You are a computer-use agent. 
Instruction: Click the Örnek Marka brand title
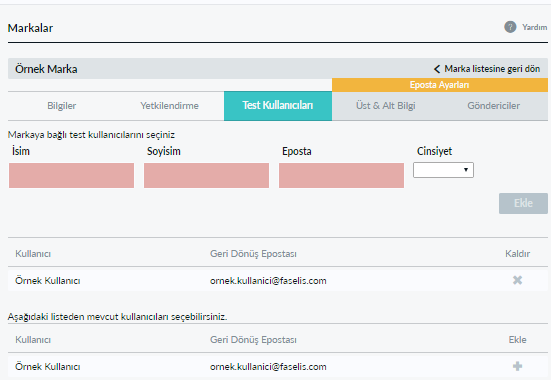click(46, 69)
